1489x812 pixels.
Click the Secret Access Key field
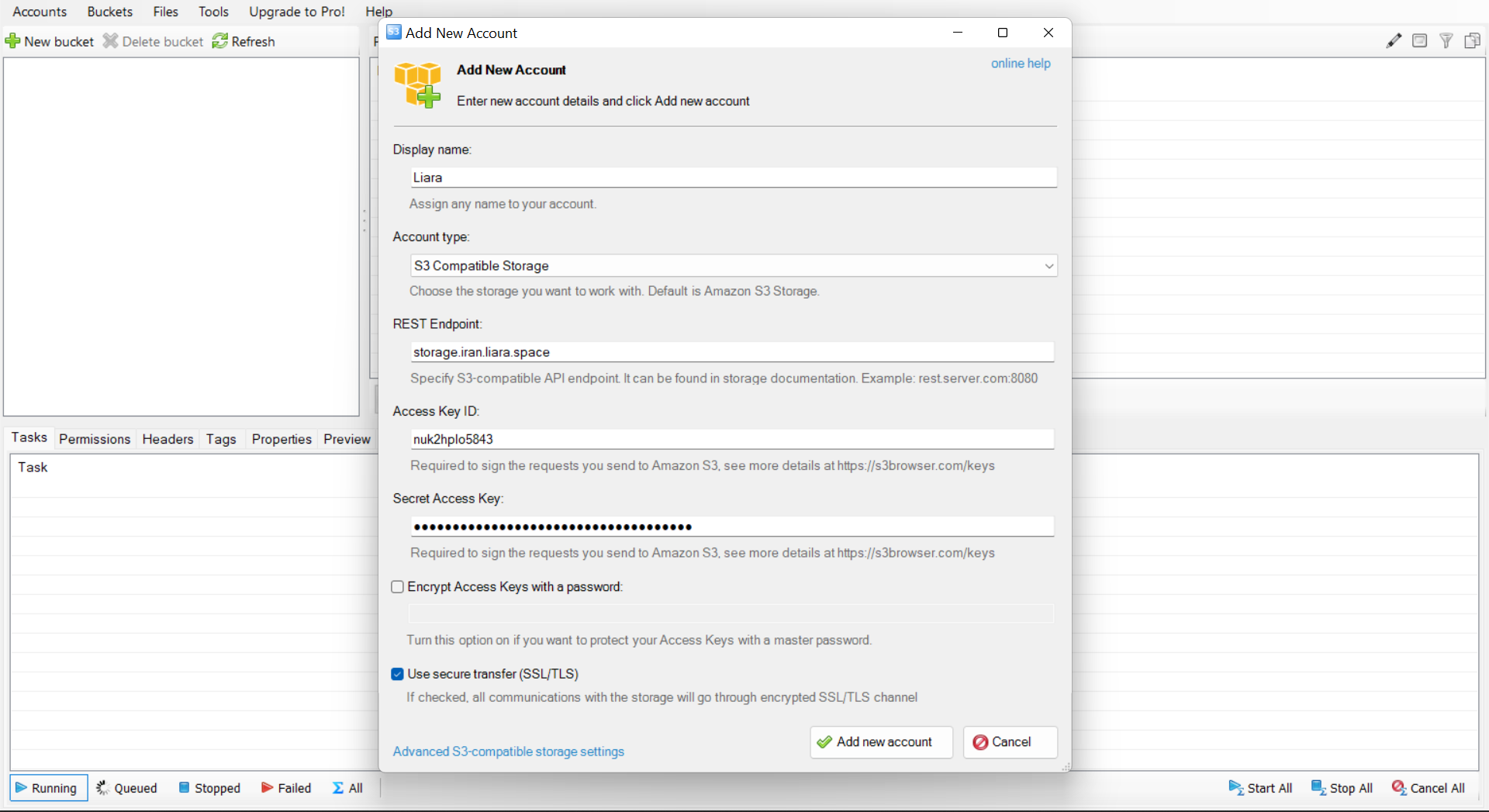(732, 527)
